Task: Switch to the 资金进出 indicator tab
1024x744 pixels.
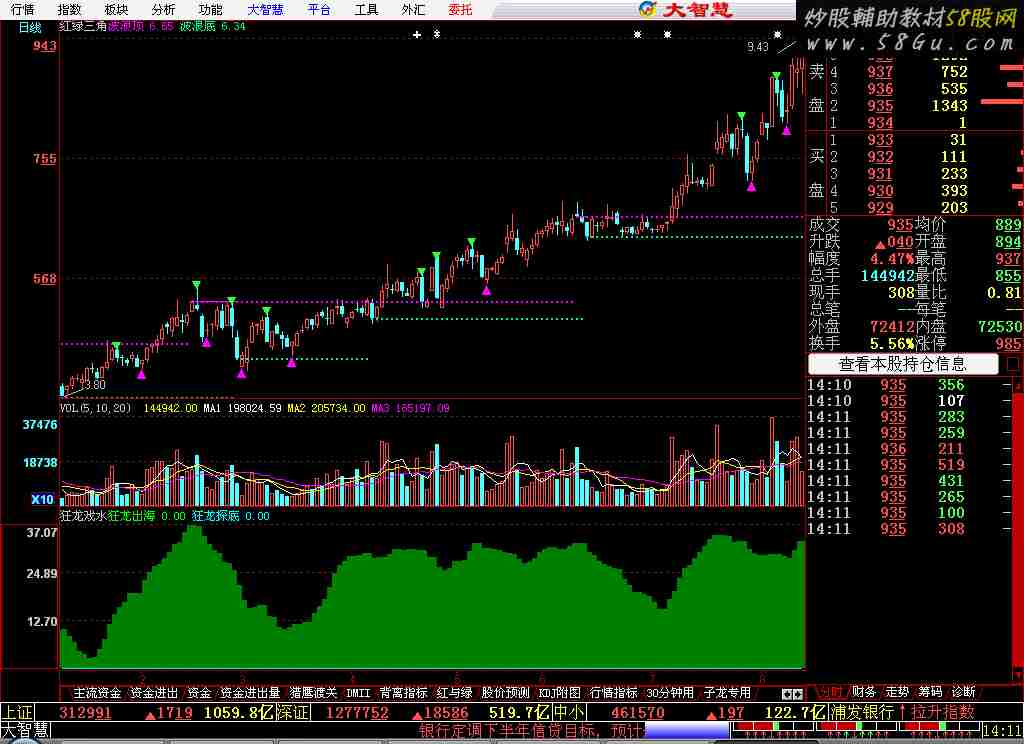Action: point(154,692)
